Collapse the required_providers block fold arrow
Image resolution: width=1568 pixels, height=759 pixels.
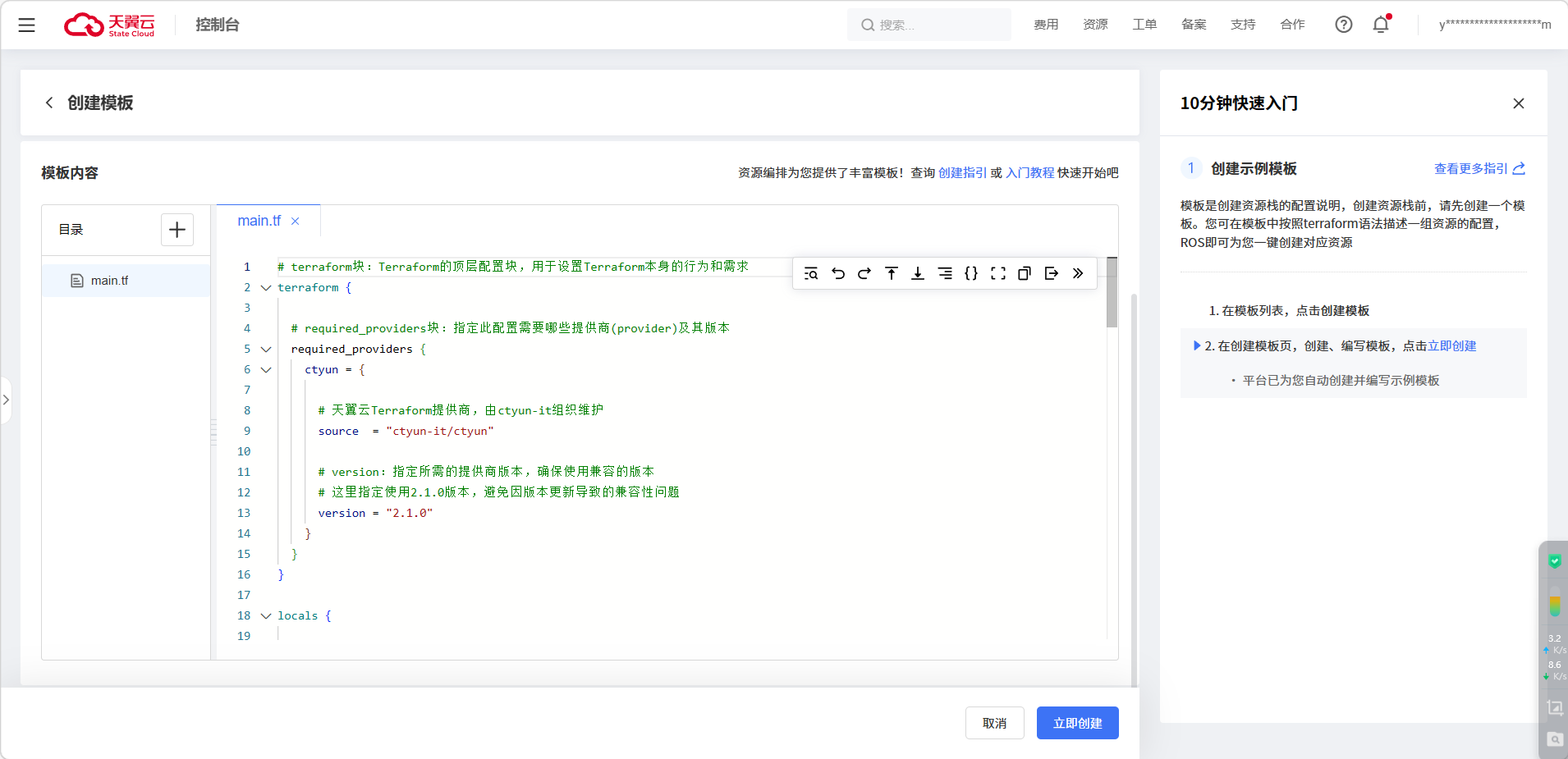(x=266, y=350)
